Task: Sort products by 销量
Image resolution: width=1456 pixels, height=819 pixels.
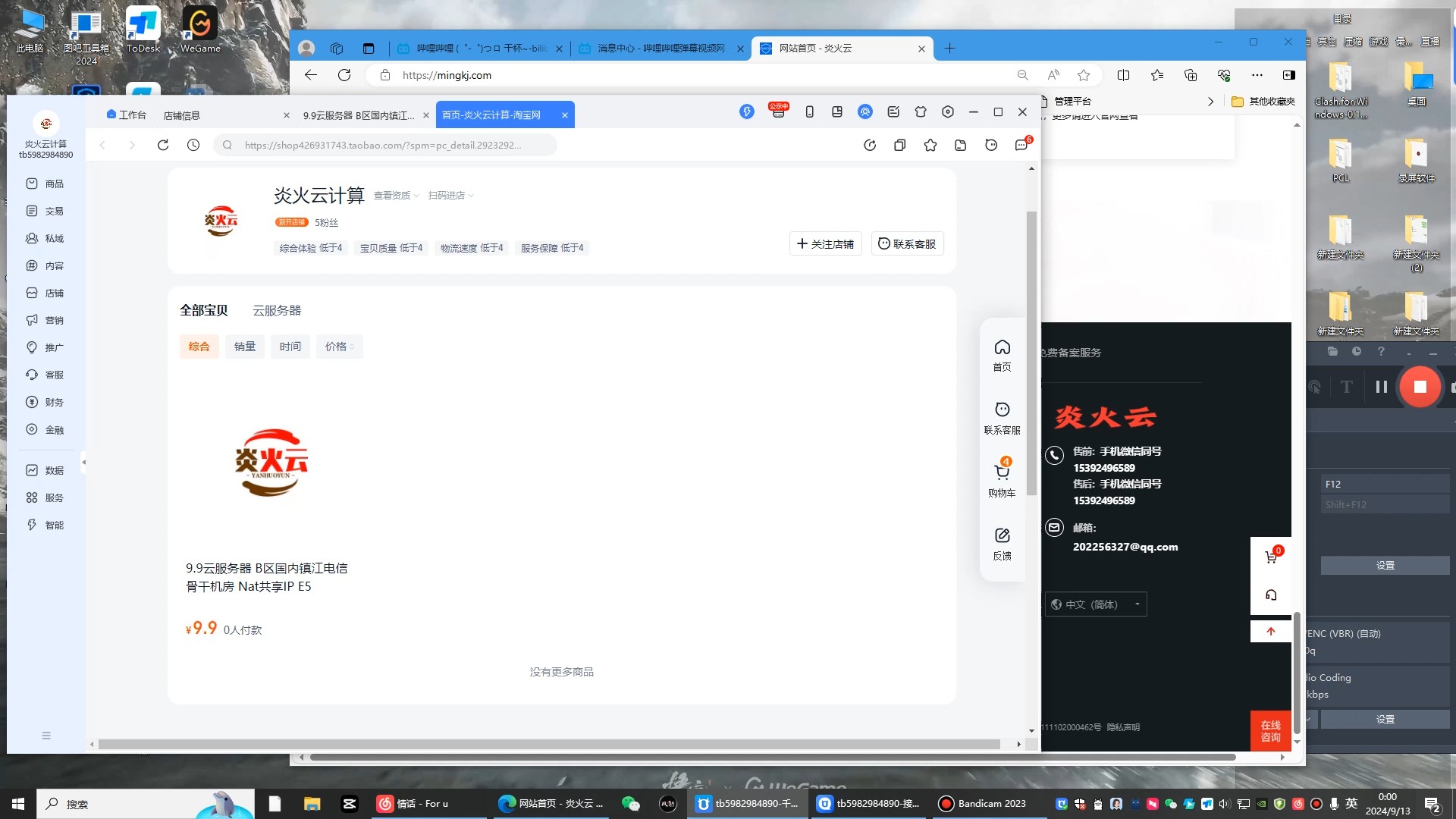Action: point(245,347)
